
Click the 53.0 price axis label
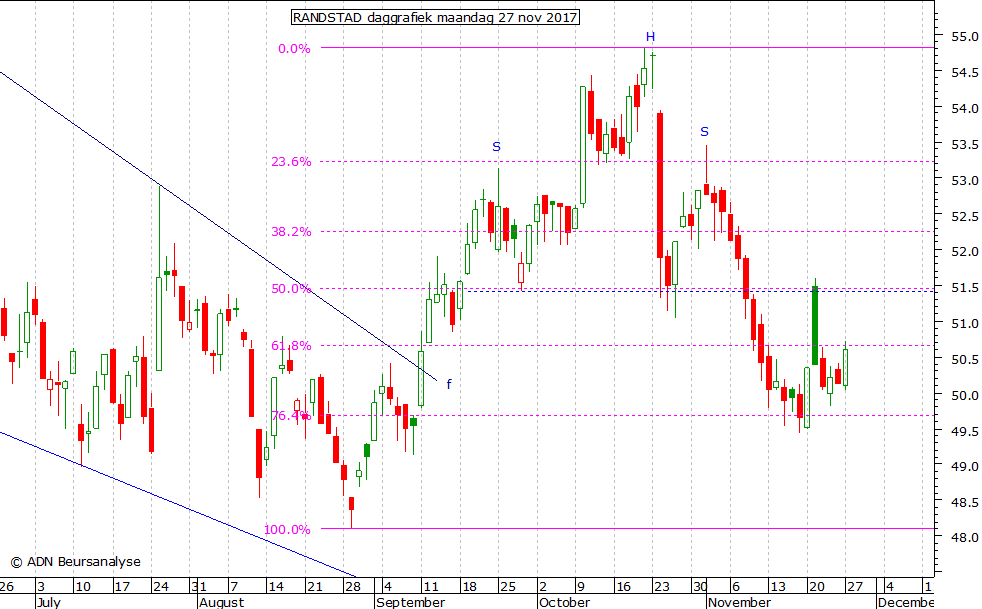[x=964, y=180]
